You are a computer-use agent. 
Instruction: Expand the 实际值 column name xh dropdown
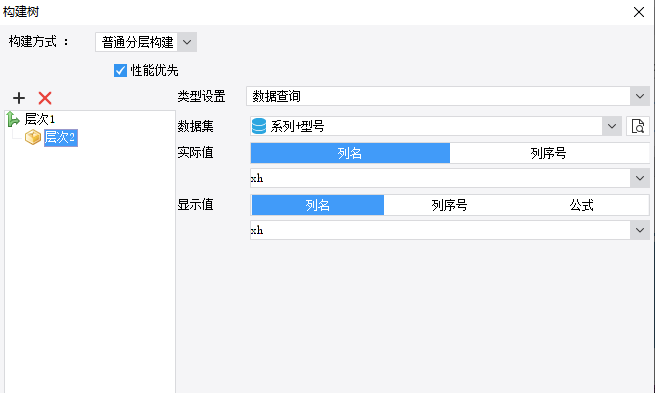tap(640, 178)
